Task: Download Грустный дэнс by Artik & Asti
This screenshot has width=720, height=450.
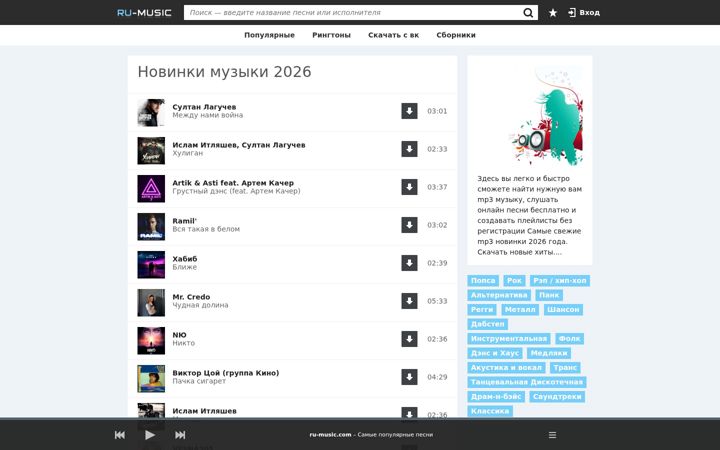Action: pyautogui.click(x=409, y=187)
